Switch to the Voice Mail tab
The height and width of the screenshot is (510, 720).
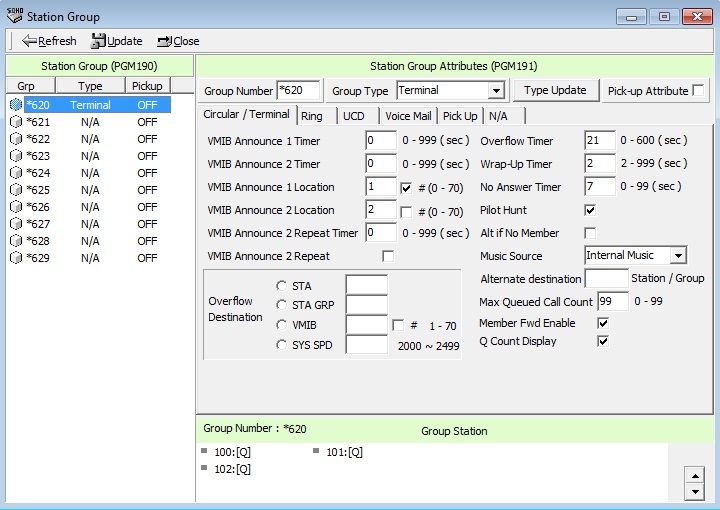[x=408, y=116]
